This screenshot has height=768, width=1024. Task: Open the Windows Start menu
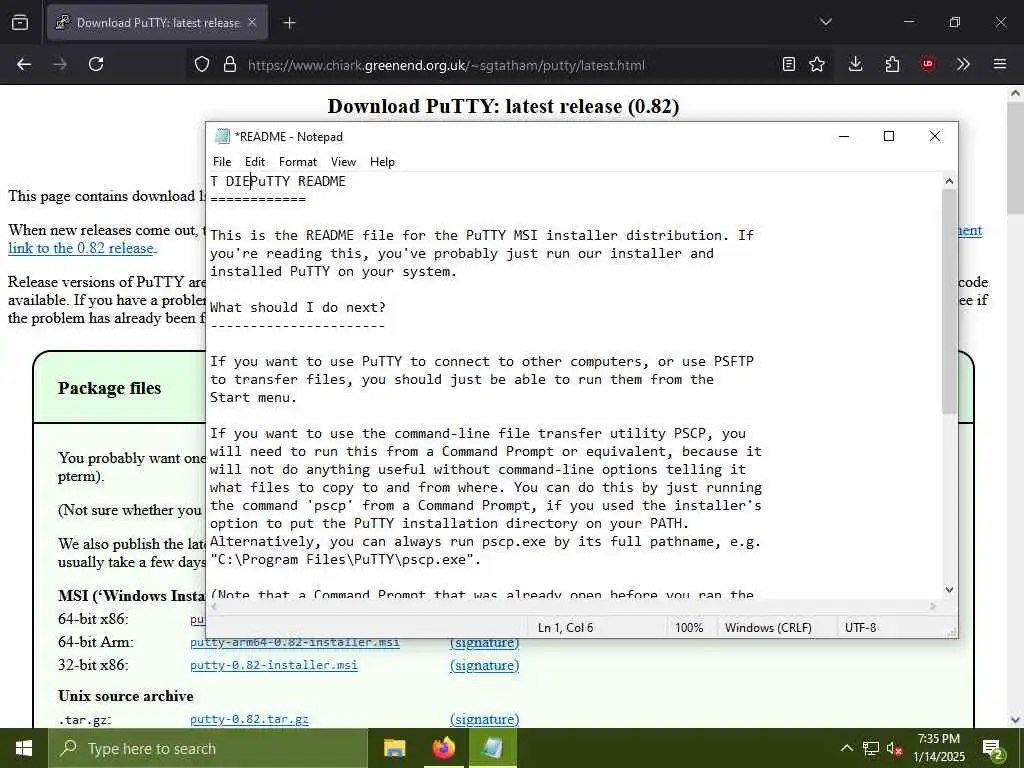click(x=24, y=748)
